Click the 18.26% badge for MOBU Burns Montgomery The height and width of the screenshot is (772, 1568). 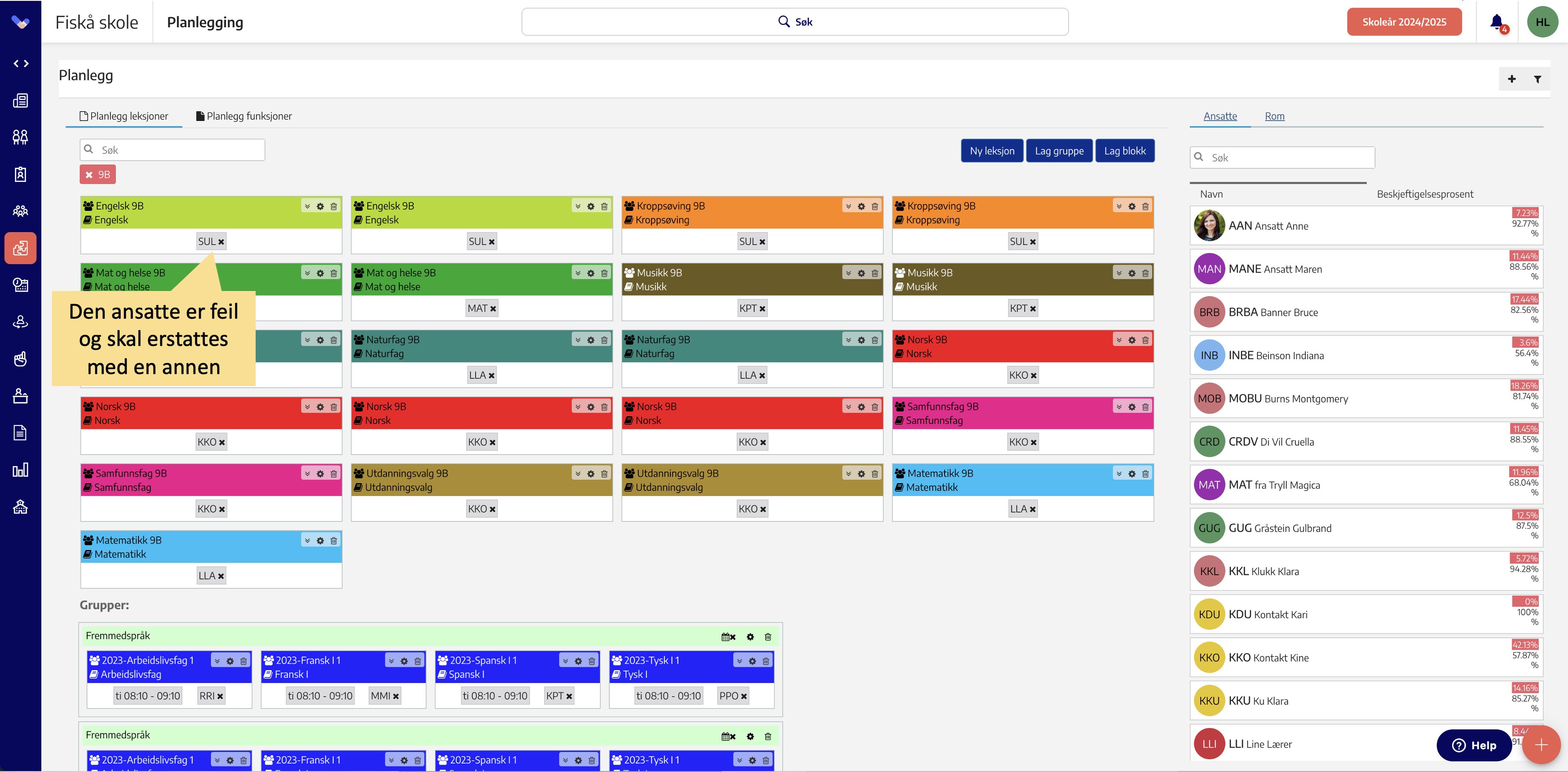tap(1524, 386)
